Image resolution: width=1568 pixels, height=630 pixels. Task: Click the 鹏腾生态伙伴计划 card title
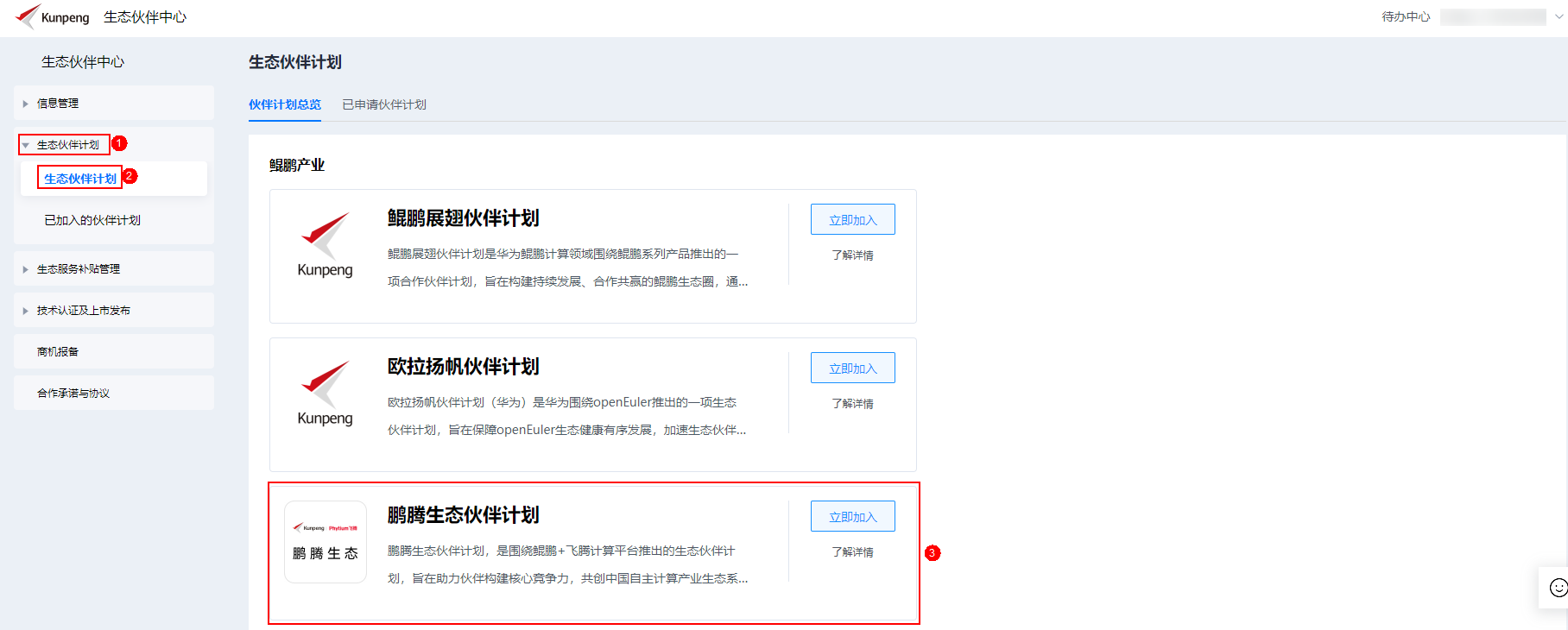click(464, 515)
